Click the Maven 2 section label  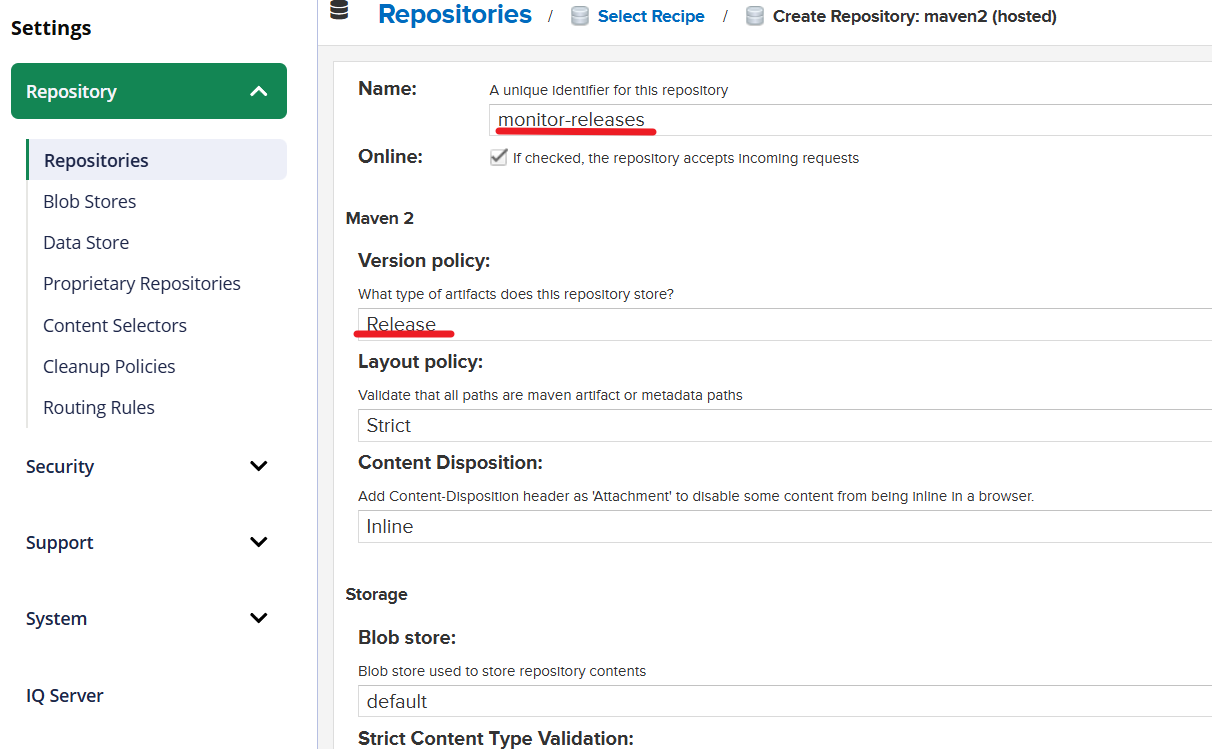(380, 218)
